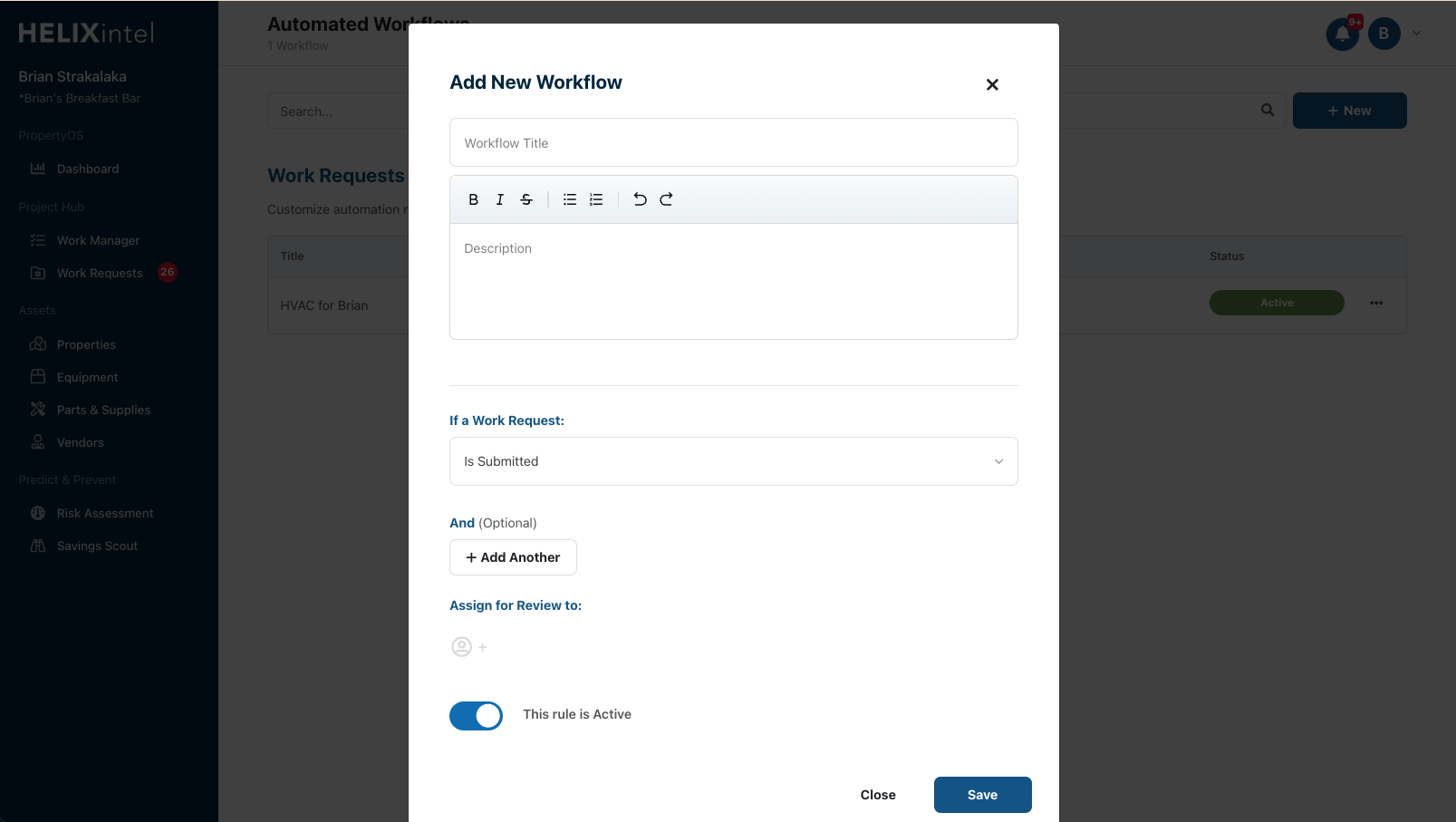Click the Risk Assessment icon
Viewport: 1456px width, 822px height.
(x=38, y=513)
